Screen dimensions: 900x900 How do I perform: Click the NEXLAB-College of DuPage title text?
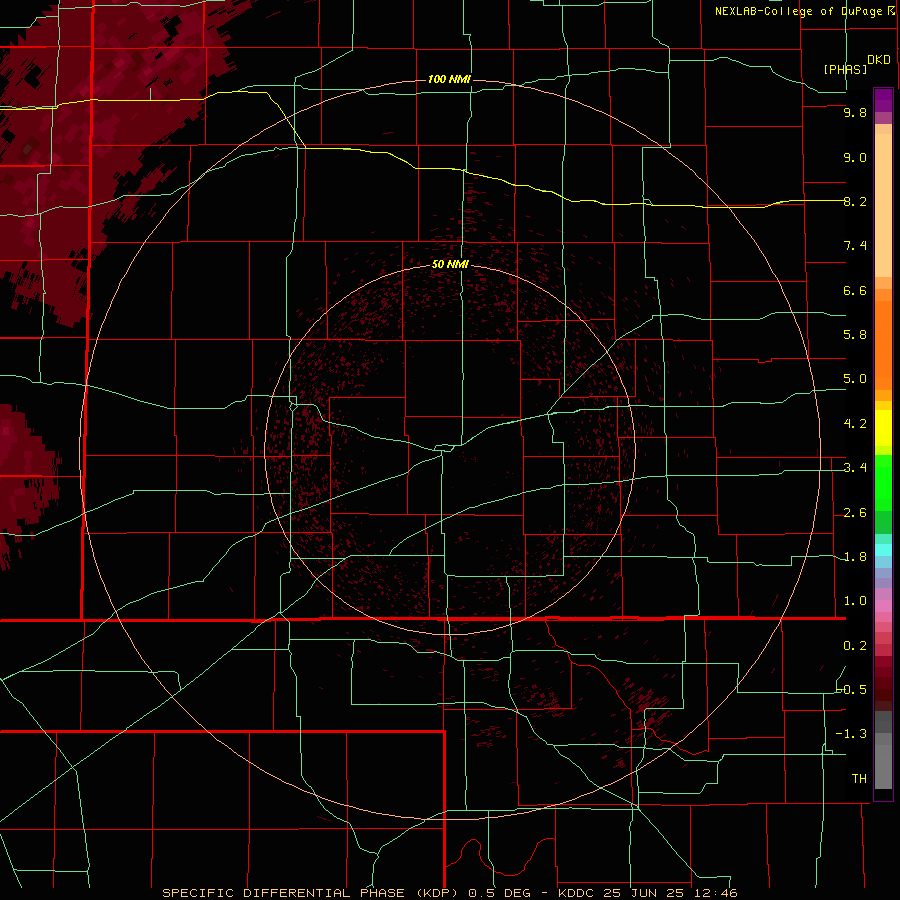pyautogui.click(x=798, y=11)
